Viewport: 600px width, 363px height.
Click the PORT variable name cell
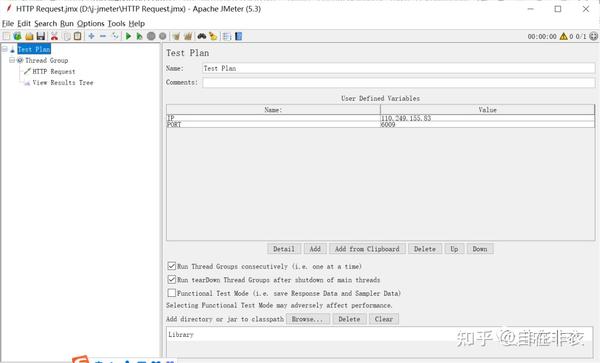(273, 124)
